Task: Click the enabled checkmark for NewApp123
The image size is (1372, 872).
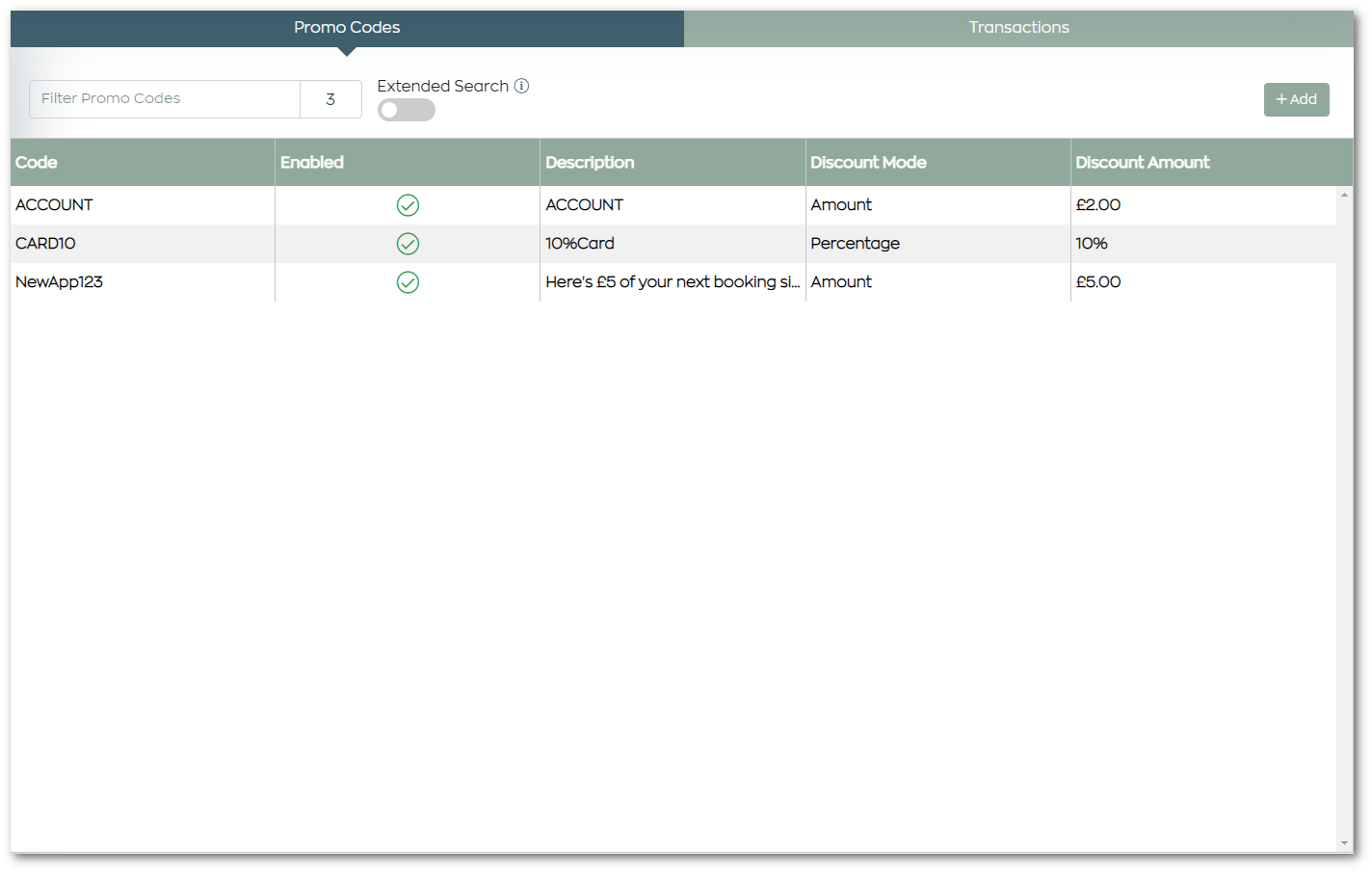Action: click(x=408, y=282)
